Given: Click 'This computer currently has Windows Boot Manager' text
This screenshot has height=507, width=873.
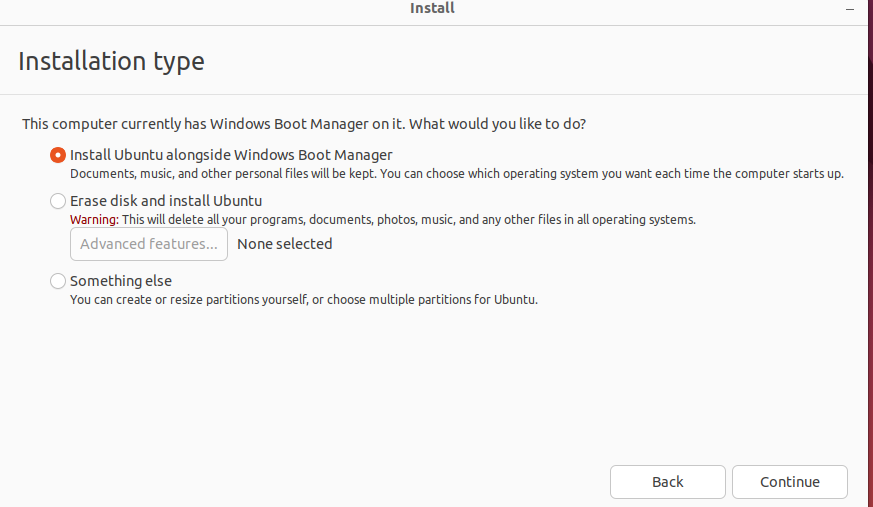Looking at the screenshot, I should [304, 124].
